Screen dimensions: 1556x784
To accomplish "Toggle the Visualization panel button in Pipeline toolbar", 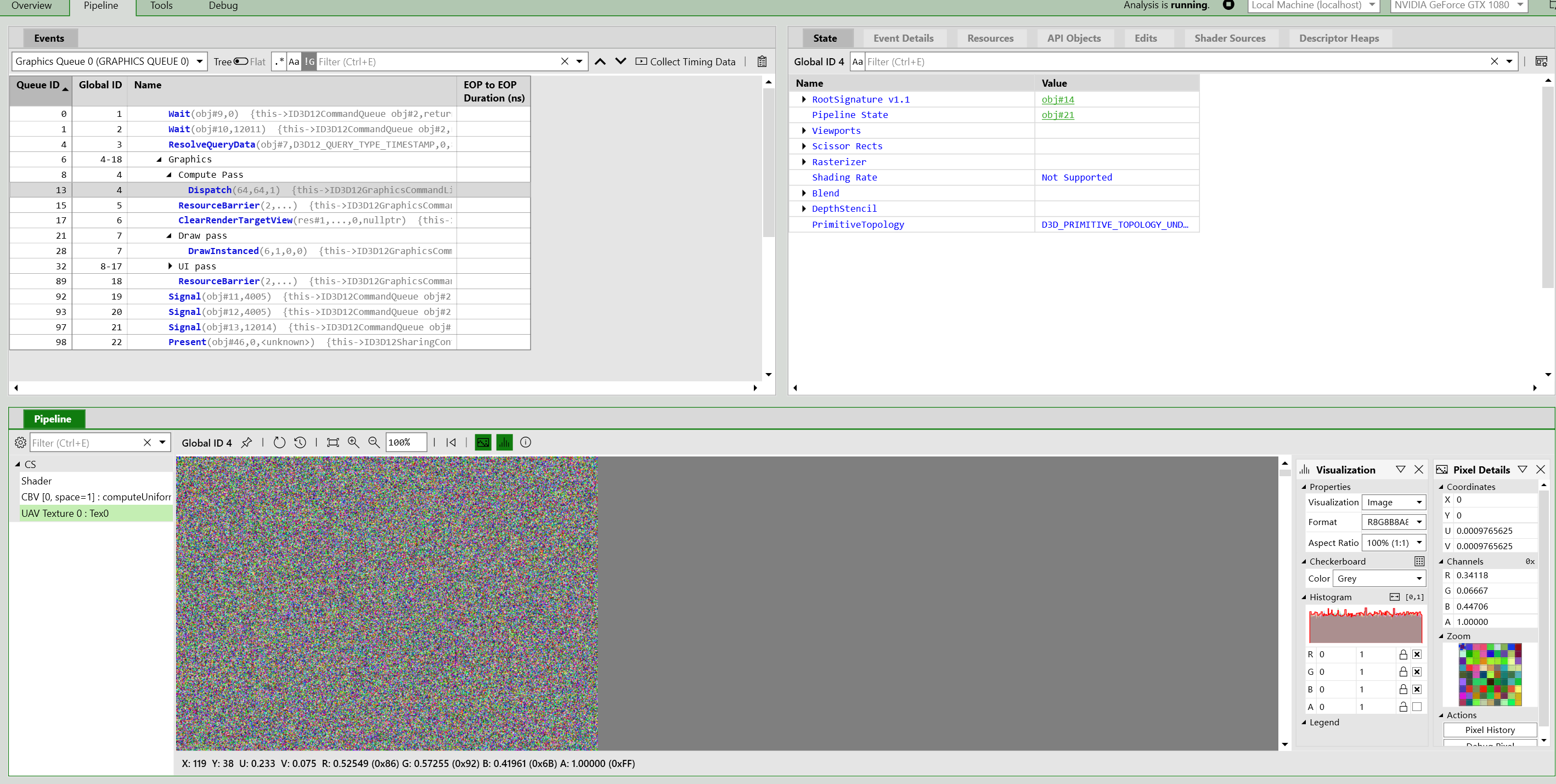I will (x=504, y=442).
